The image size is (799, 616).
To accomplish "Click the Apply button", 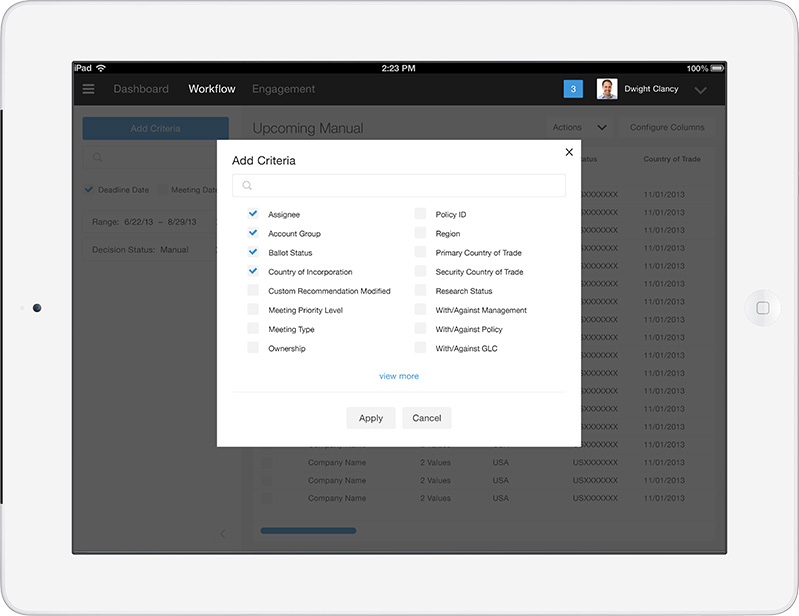I will click(x=371, y=418).
